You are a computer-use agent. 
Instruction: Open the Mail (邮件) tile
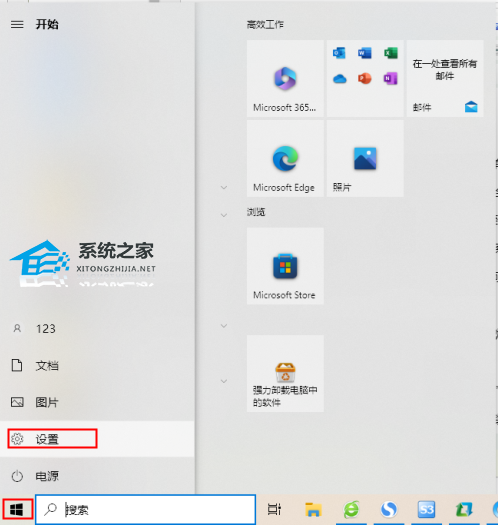coord(445,79)
